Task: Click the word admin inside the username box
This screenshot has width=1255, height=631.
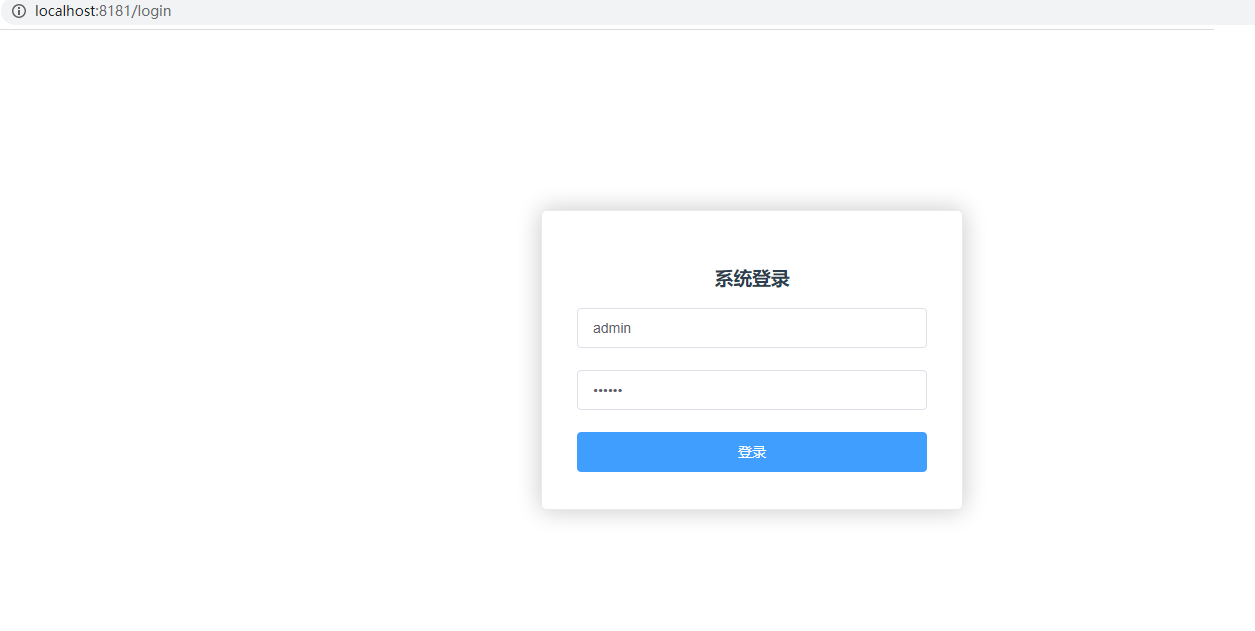Action: point(612,328)
